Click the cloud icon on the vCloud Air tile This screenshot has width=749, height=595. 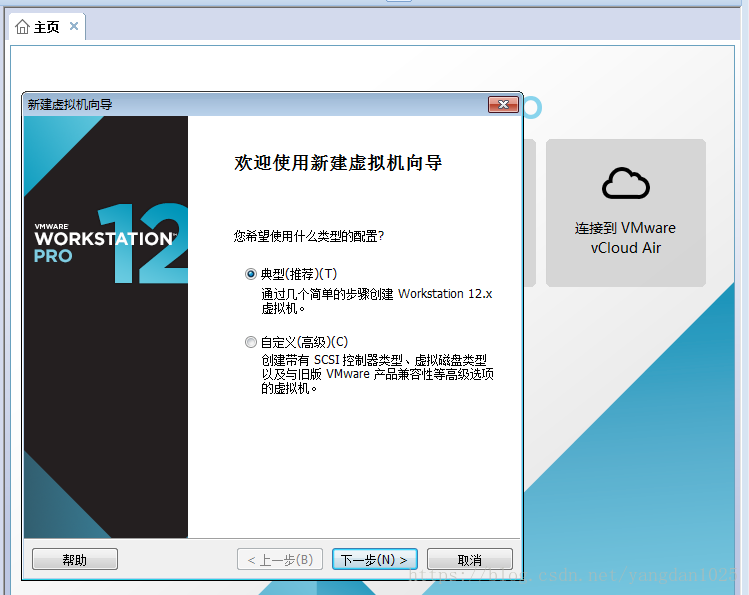pyautogui.click(x=625, y=183)
